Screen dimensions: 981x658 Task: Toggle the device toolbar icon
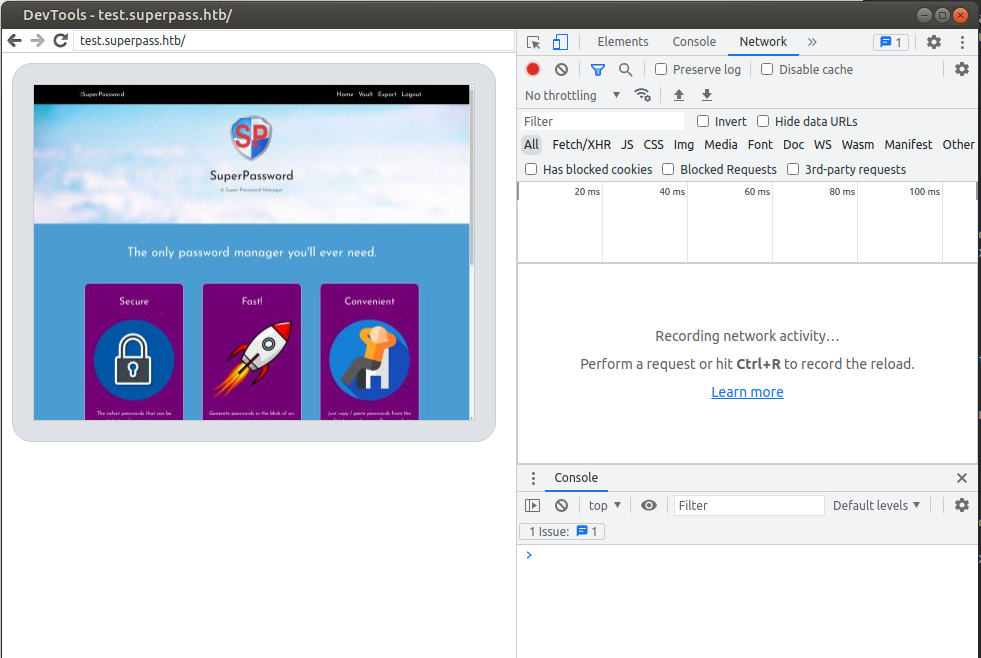tap(560, 42)
